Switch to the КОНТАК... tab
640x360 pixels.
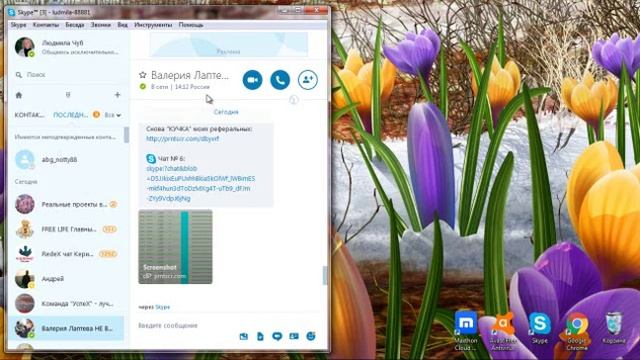coord(29,115)
